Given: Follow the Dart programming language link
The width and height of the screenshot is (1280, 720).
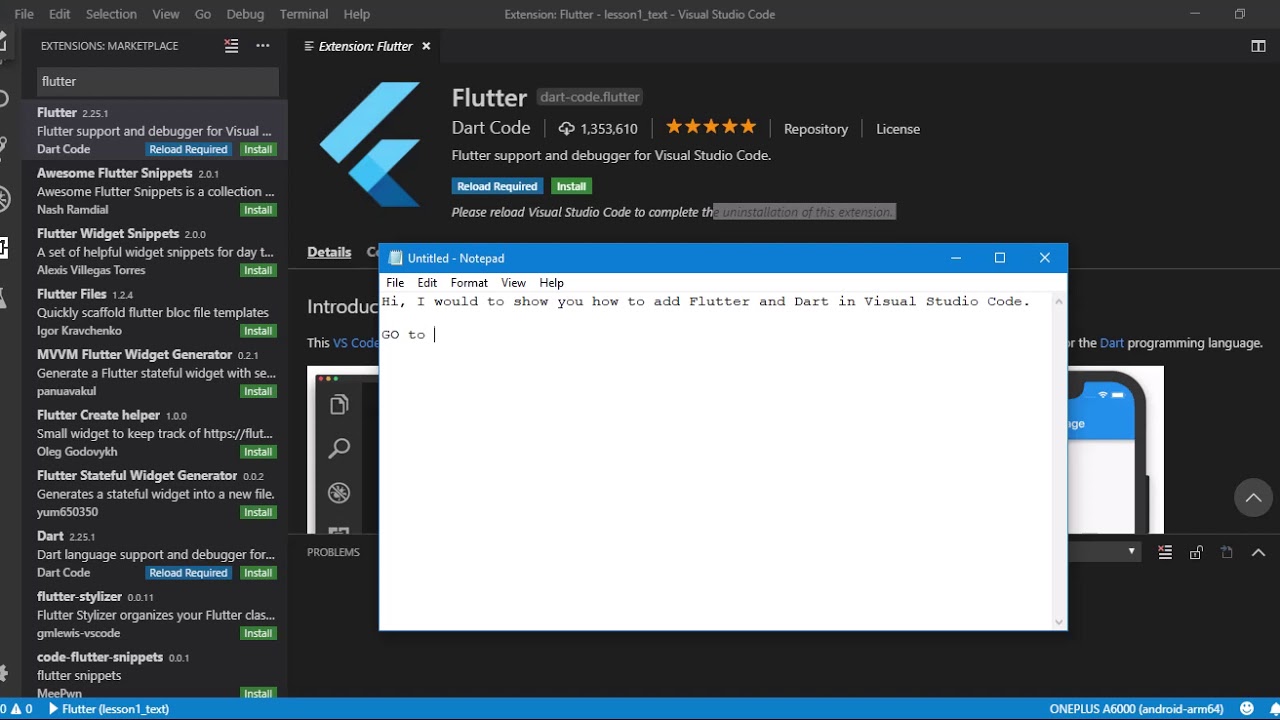Looking at the screenshot, I should click(1112, 343).
